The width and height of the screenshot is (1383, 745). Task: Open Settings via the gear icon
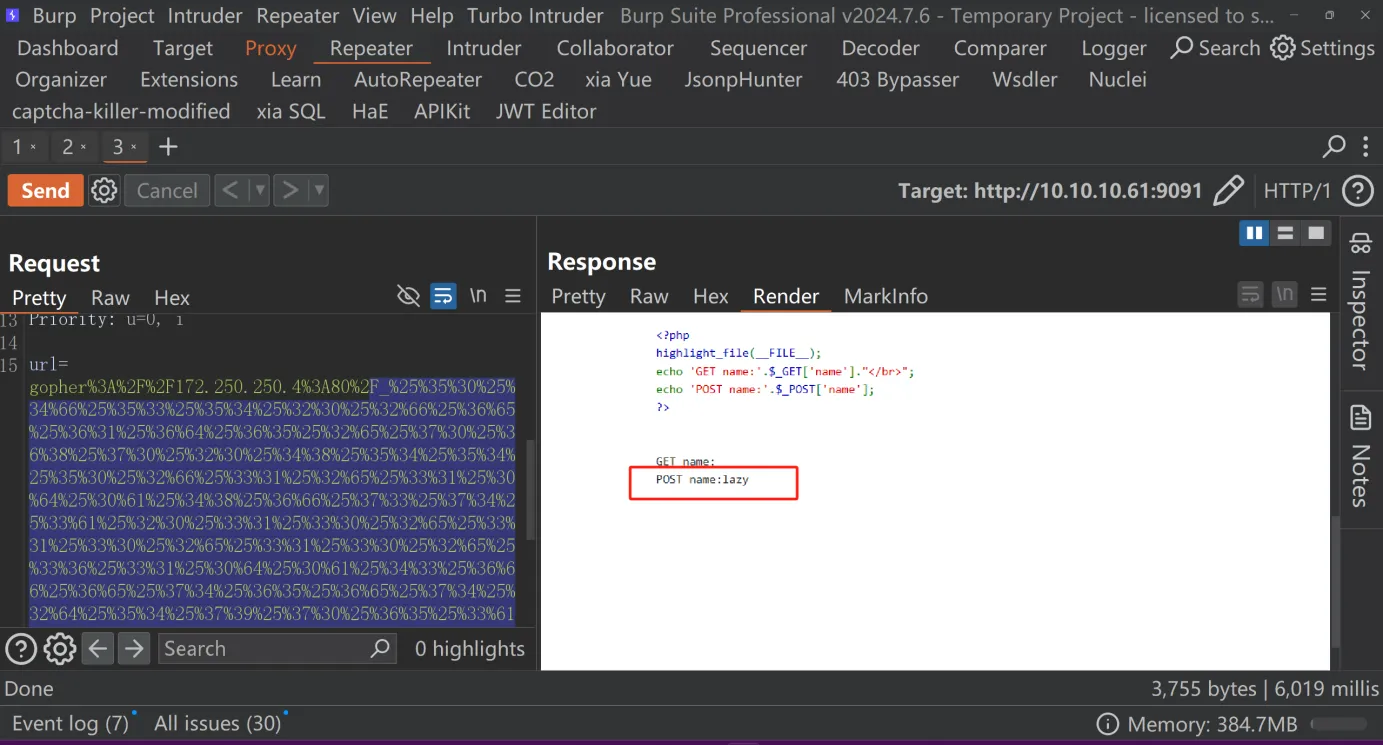tap(1322, 48)
